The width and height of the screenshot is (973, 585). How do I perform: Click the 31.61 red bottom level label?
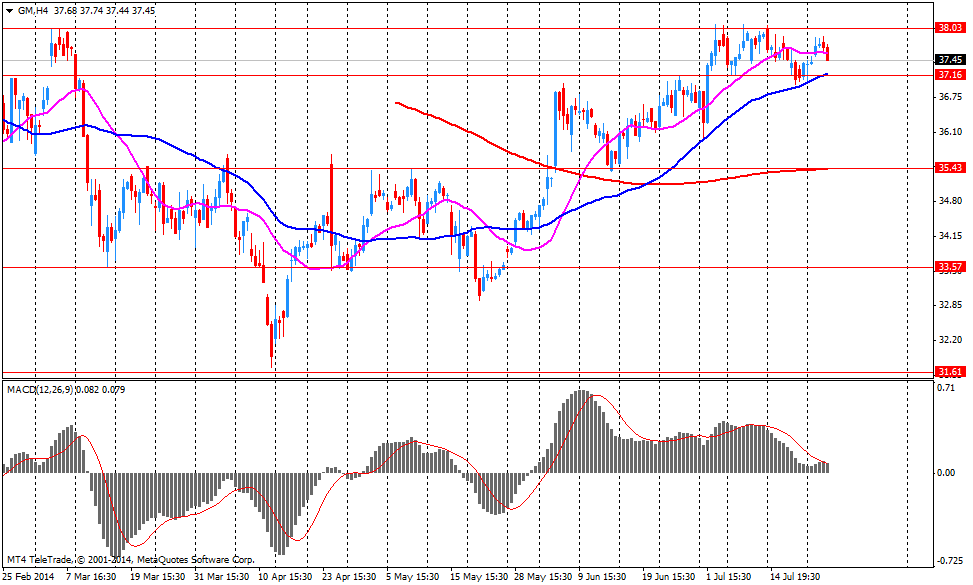(x=949, y=372)
